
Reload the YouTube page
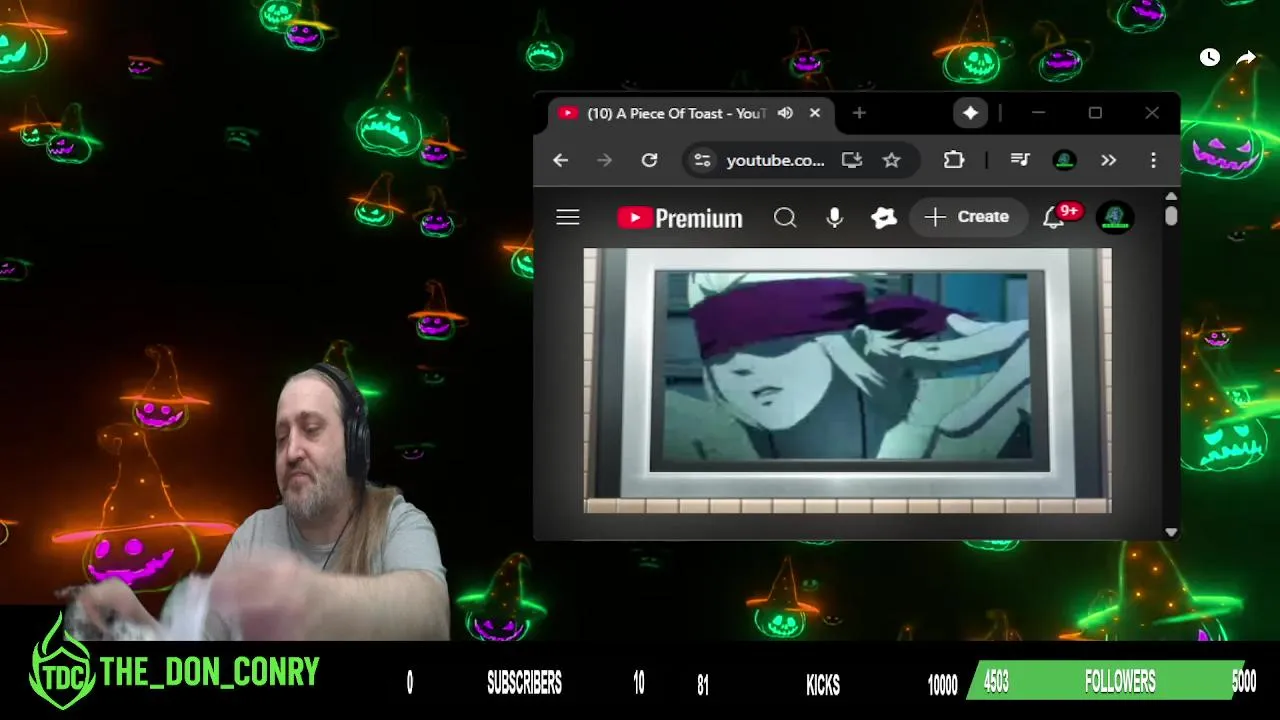click(649, 160)
